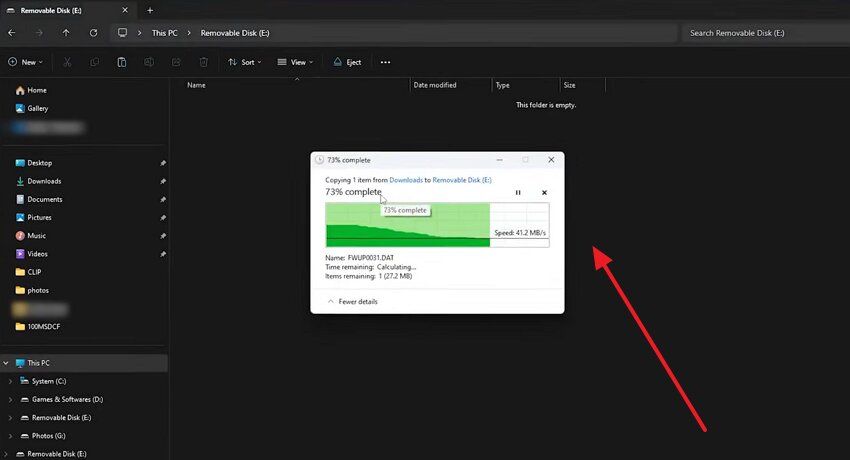Screen dimensions: 850x460
Task: Select System (C:) in navigation tree
Action: click(x=49, y=381)
